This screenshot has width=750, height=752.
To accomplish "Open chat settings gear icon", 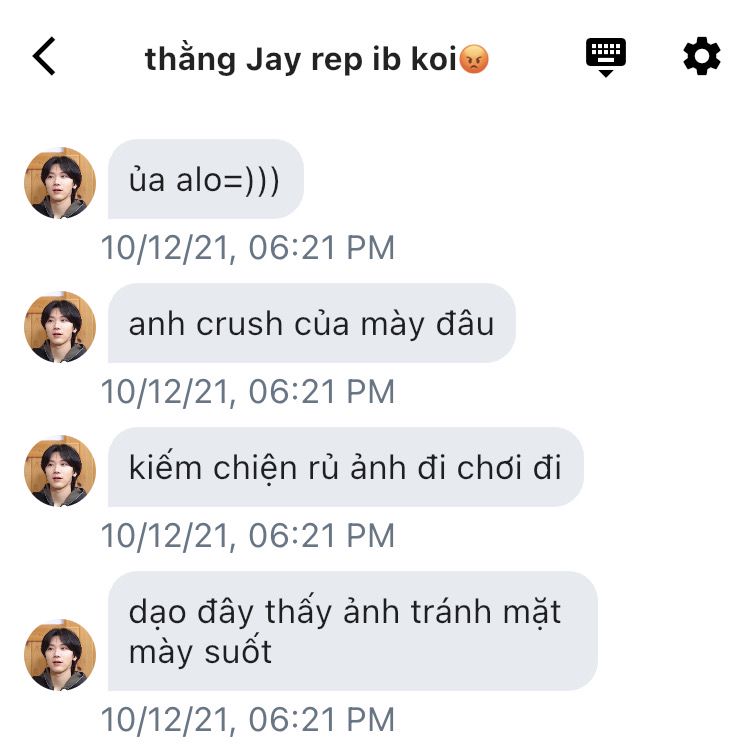I will (x=702, y=56).
